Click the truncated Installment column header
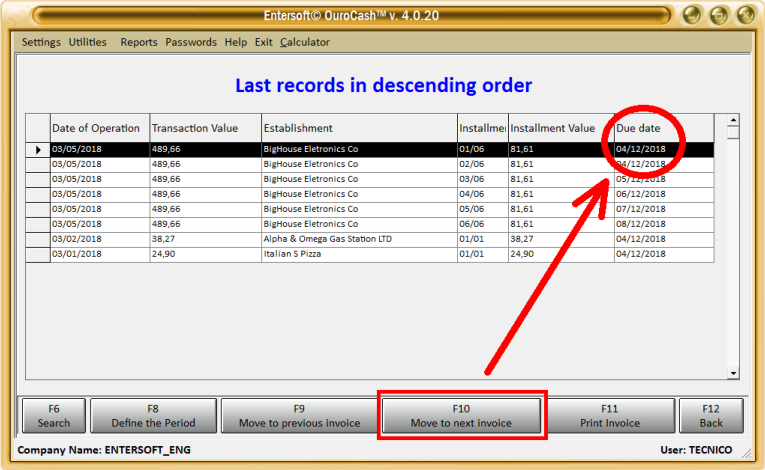 pos(483,128)
